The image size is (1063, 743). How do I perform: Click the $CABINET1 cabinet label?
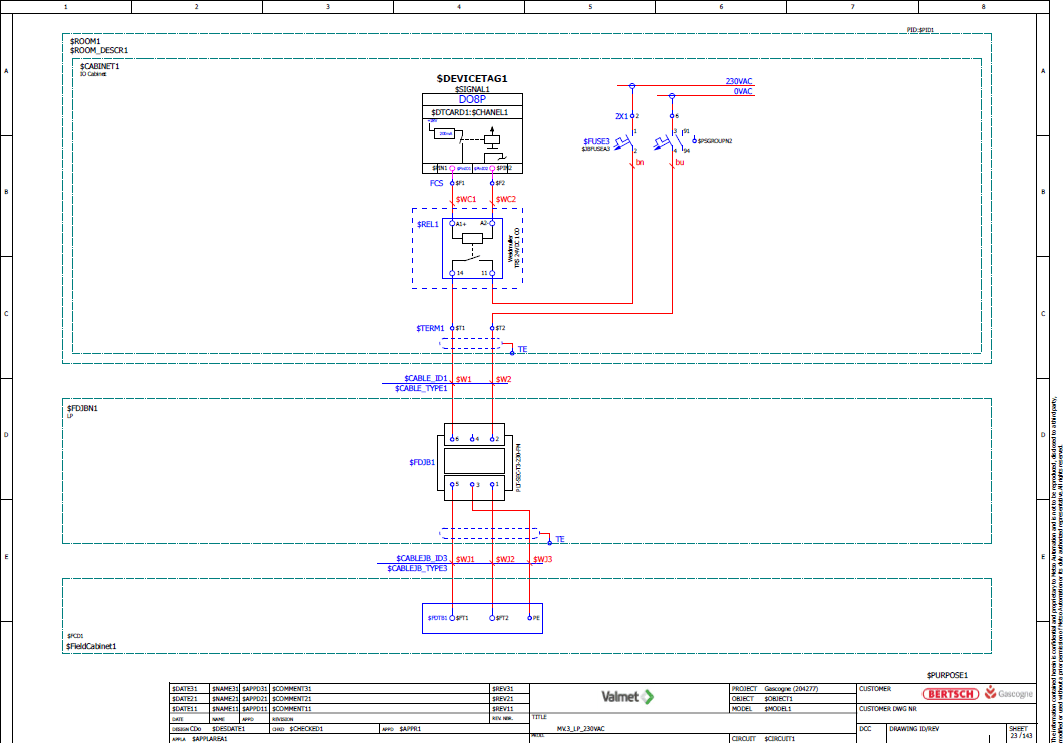point(100,66)
